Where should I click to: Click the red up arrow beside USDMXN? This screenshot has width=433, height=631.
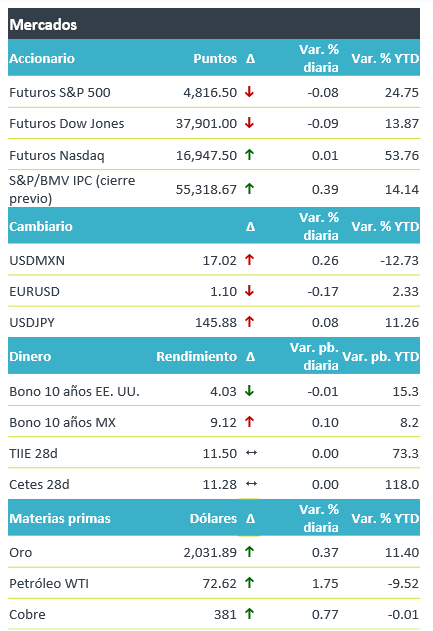[249, 260]
